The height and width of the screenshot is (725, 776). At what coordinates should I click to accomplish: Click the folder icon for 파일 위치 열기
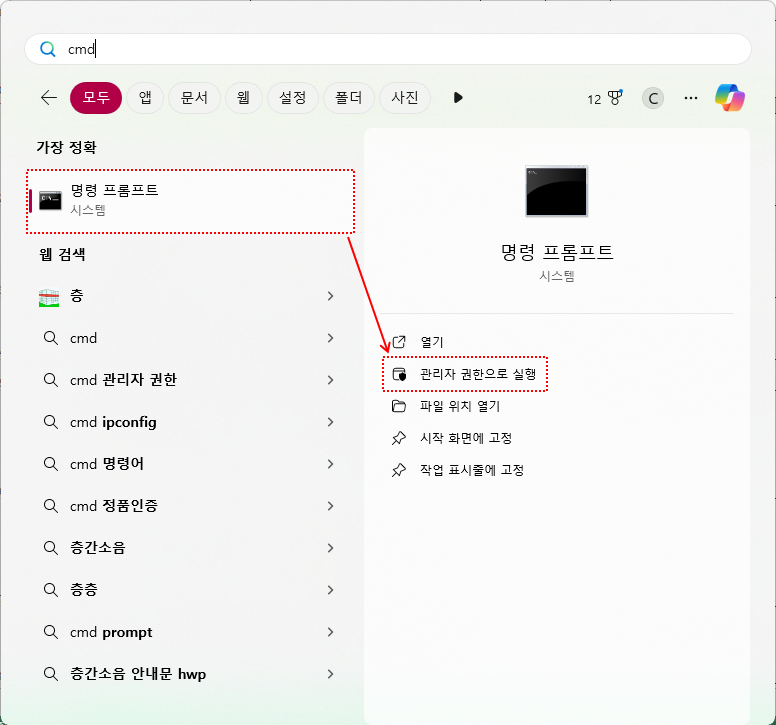pos(399,406)
